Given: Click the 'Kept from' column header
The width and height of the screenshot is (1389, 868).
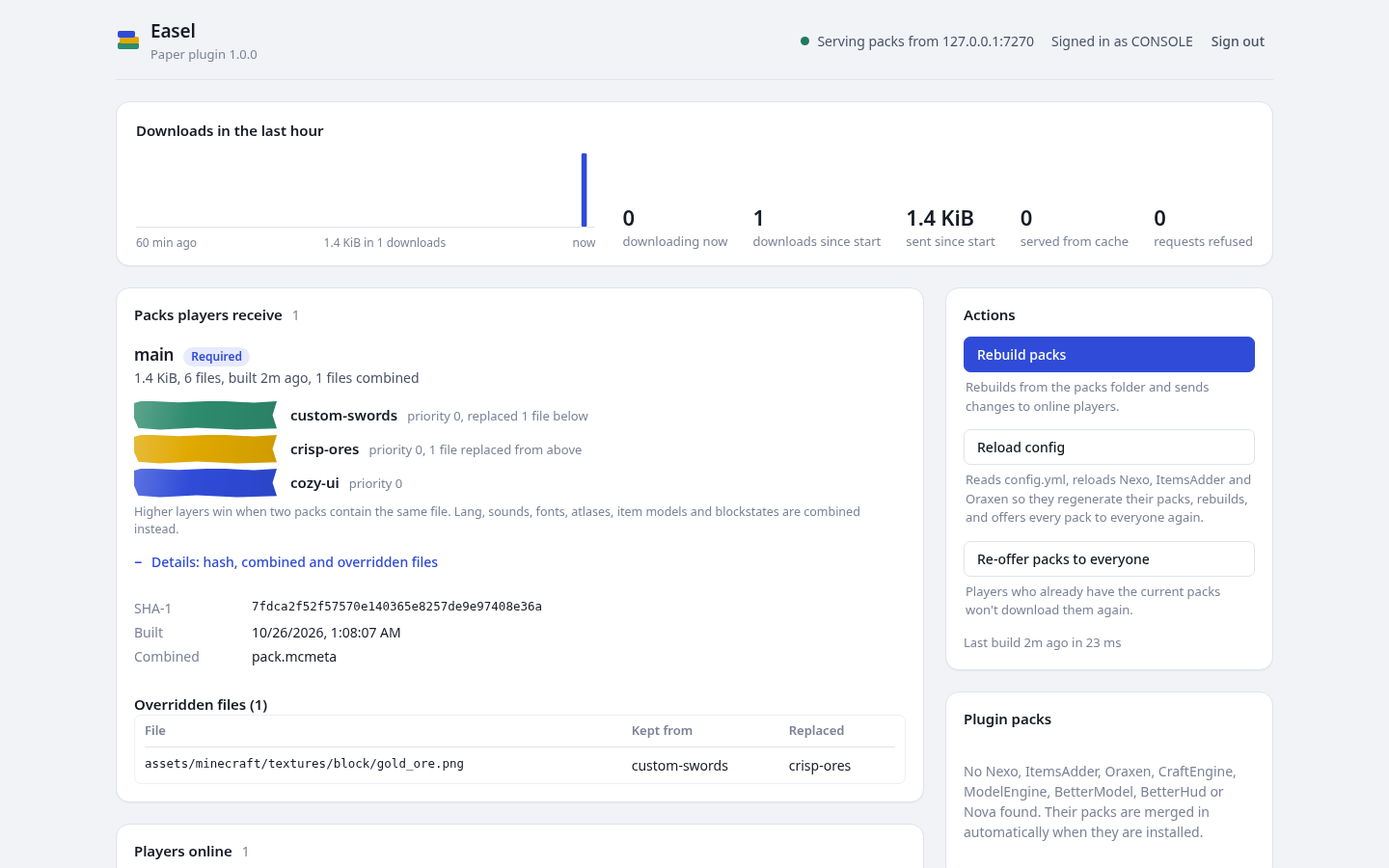Looking at the screenshot, I should (x=662, y=731).
